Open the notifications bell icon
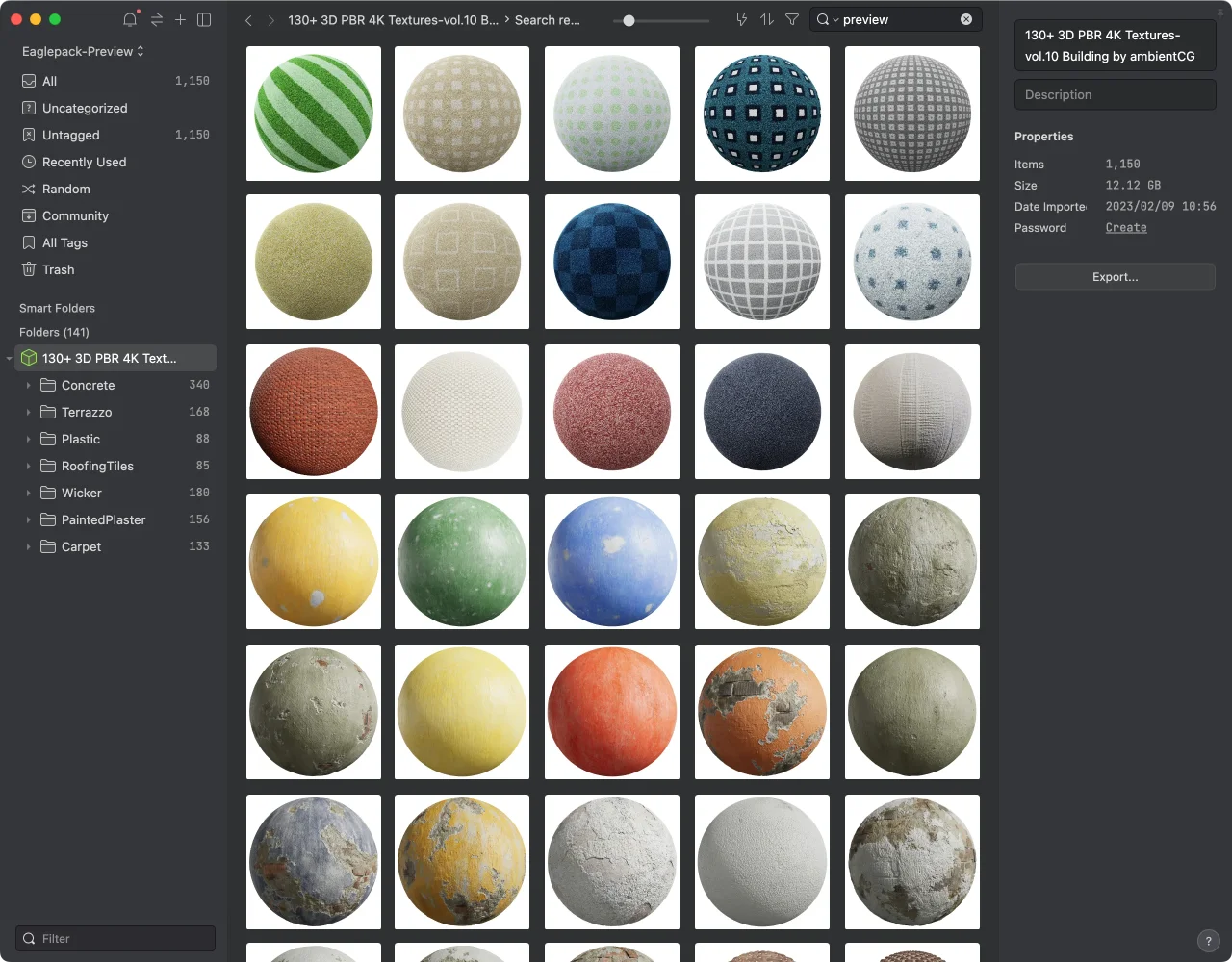The image size is (1232, 962). point(130,19)
